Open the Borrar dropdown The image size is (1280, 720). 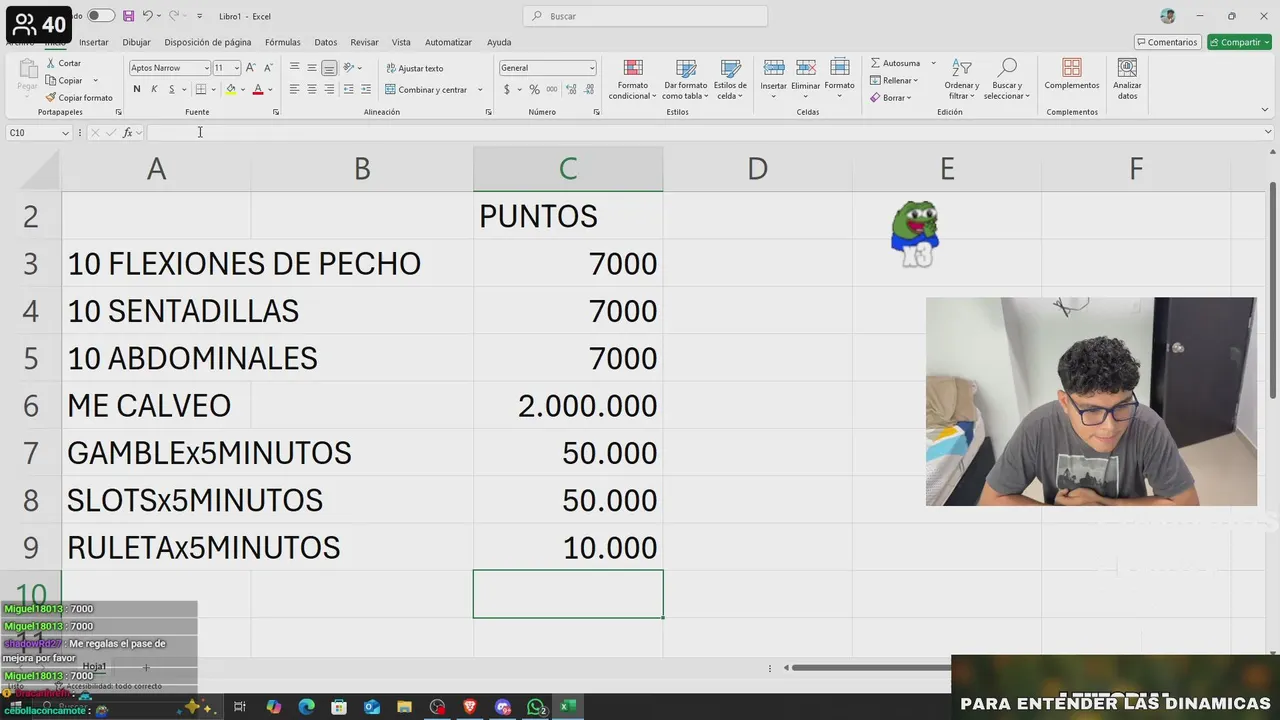(x=890, y=98)
